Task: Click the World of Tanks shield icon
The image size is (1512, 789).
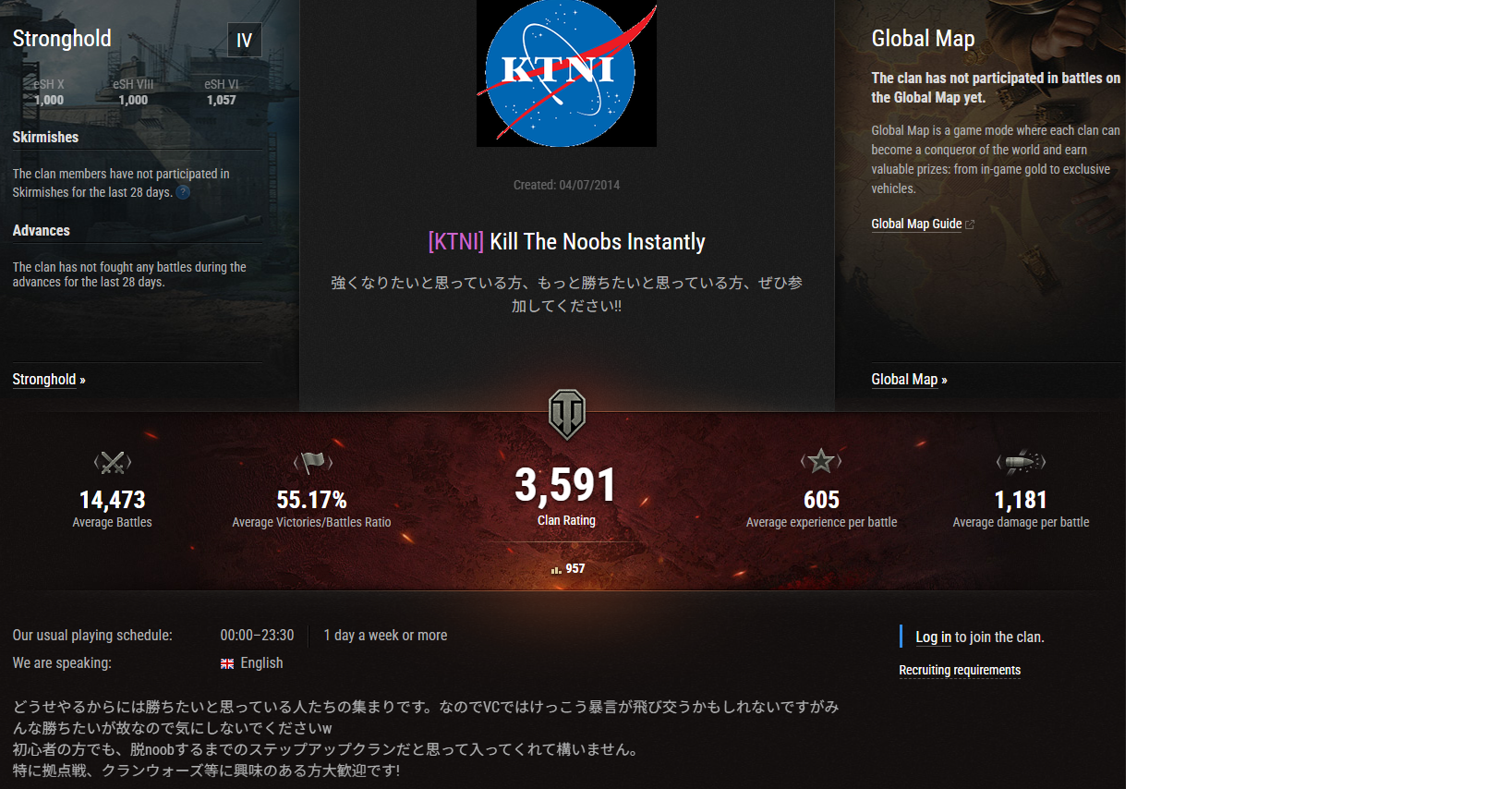Action: coord(566,413)
